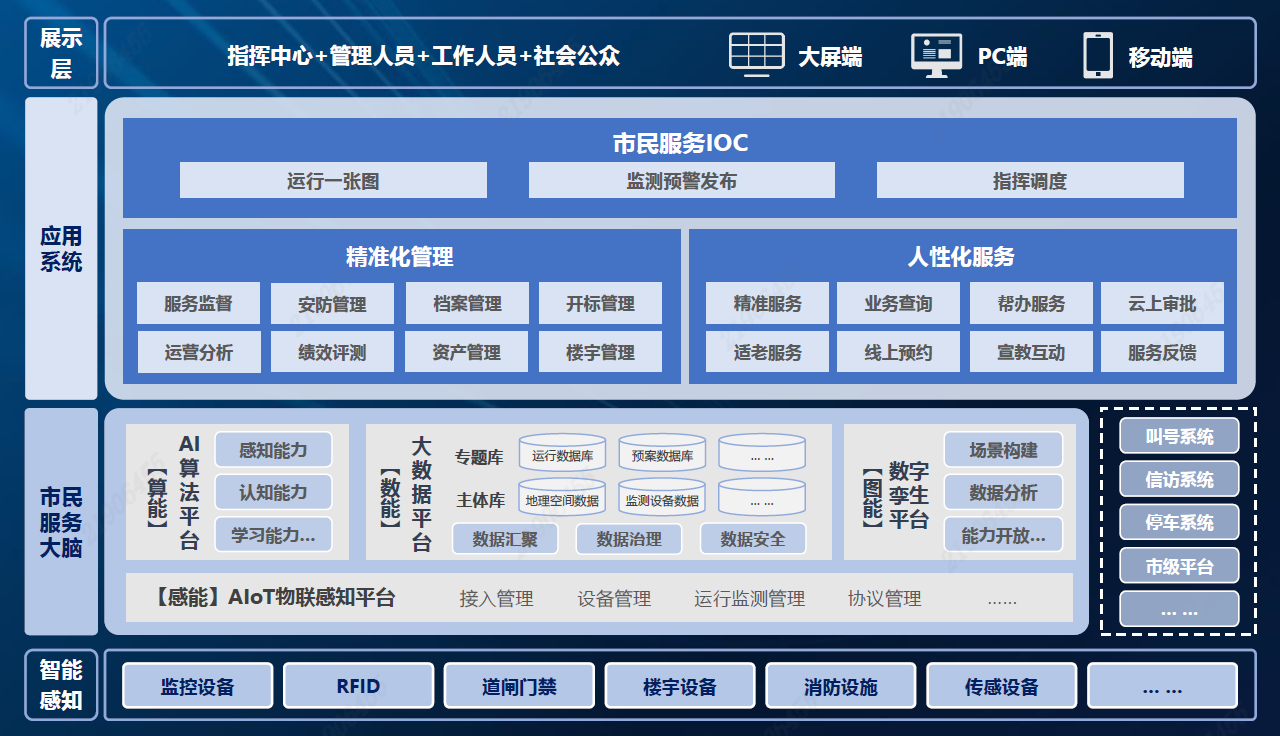Select the 数据治理 capability
The height and width of the screenshot is (736, 1280).
628,539
